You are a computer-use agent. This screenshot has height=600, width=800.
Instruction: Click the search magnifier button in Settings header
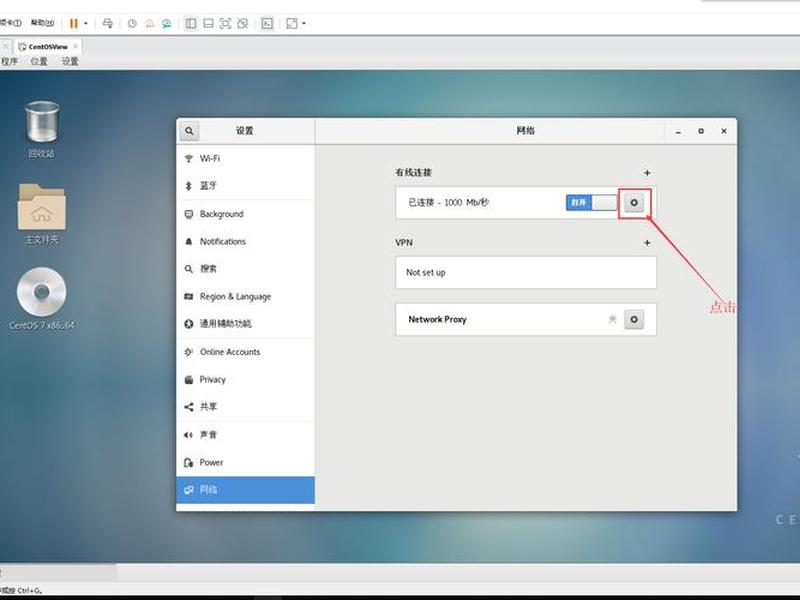[189, 131]
